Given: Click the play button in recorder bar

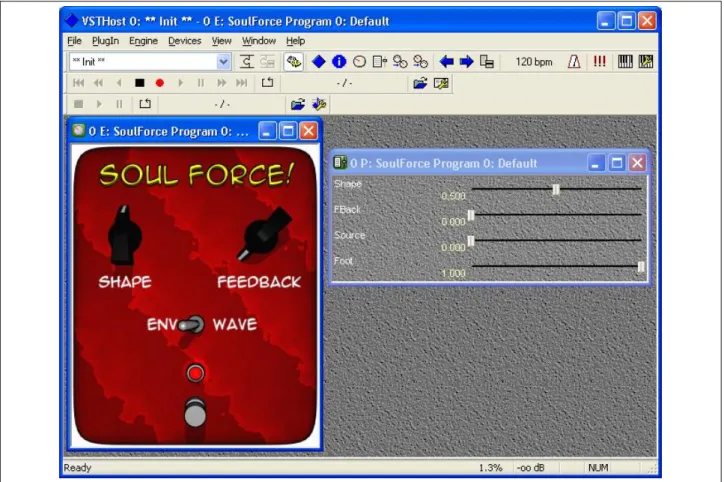Looking at the screenshot, I should pos(99,104).
